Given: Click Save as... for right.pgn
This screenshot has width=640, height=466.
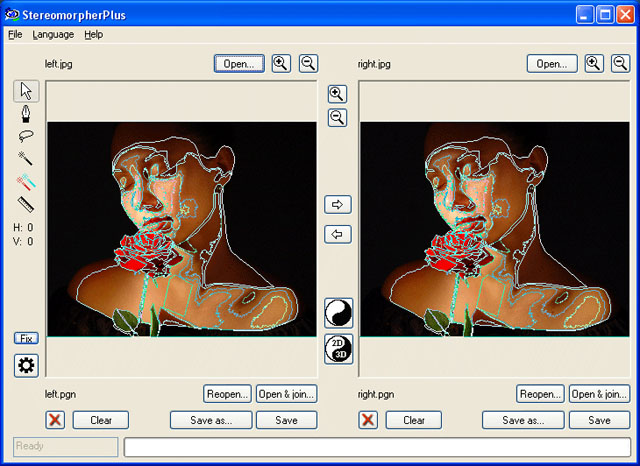Looking at the screenshot, I should (x=523, y=420).
